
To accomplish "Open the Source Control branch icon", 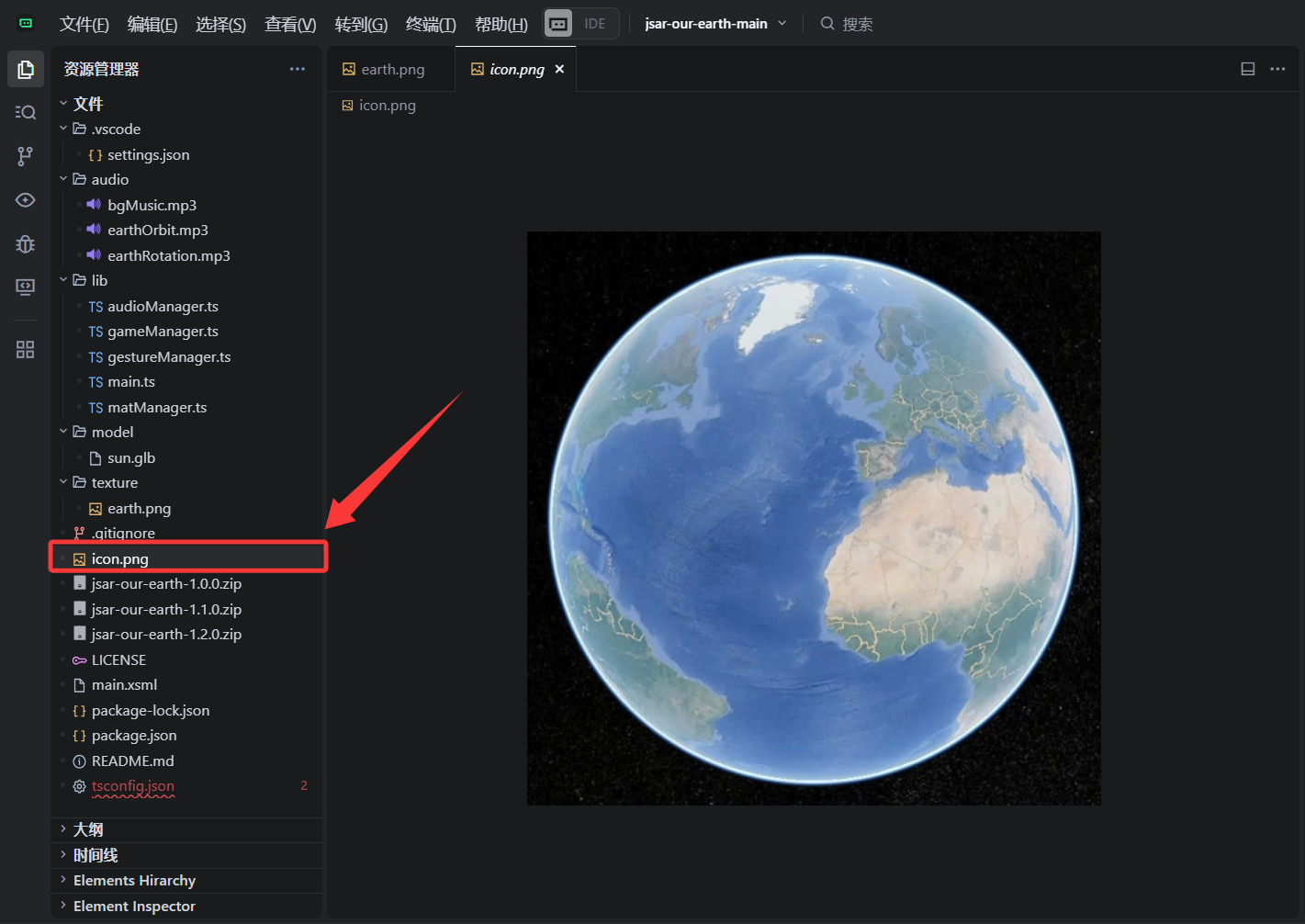I will tap(26, 156).
